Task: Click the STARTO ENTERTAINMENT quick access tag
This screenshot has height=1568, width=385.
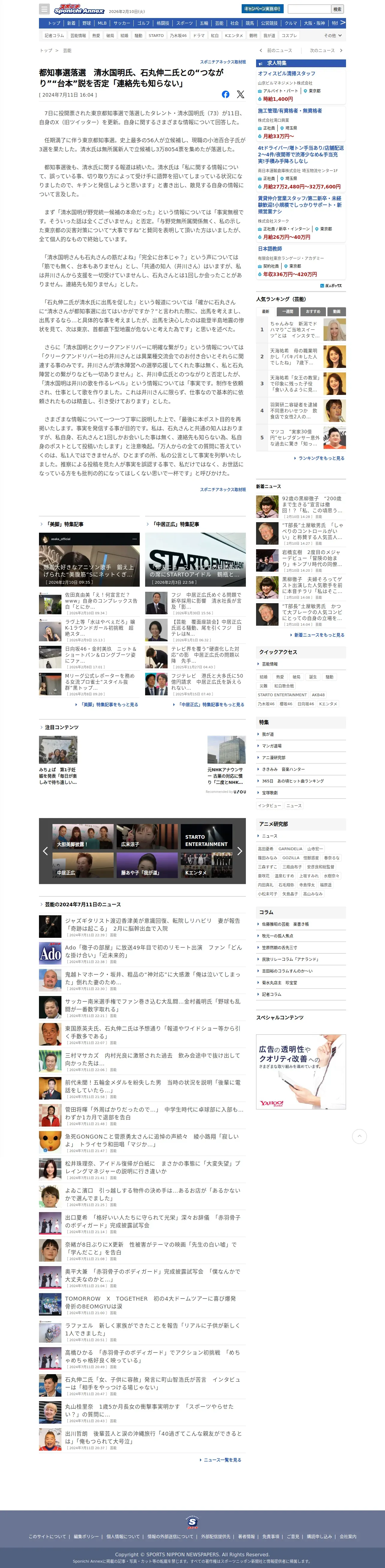Action: (x=282, y=694)
